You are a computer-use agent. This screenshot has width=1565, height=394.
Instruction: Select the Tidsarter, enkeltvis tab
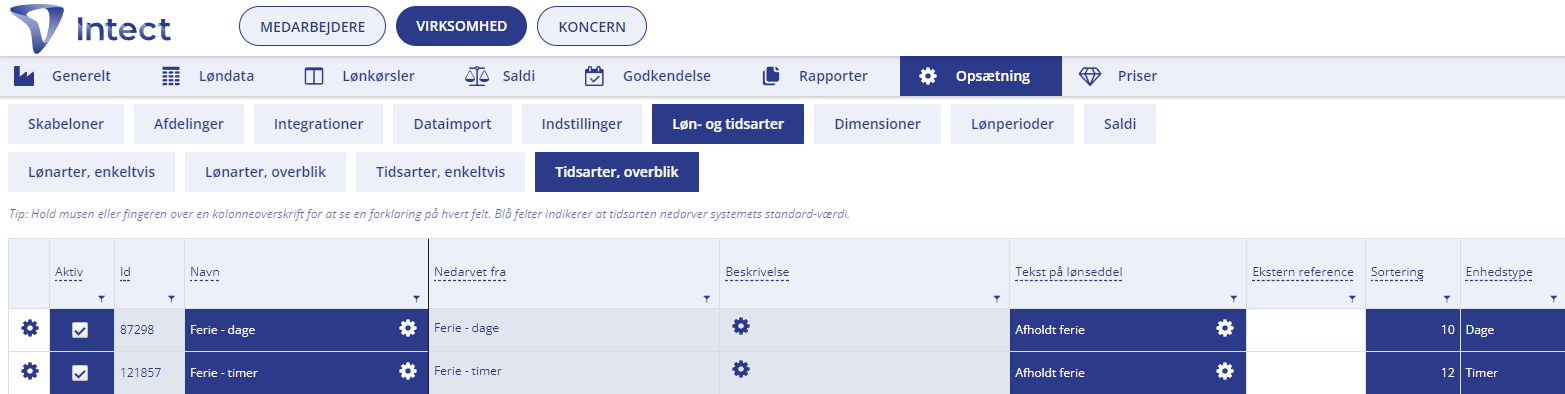tap(440, 172)
